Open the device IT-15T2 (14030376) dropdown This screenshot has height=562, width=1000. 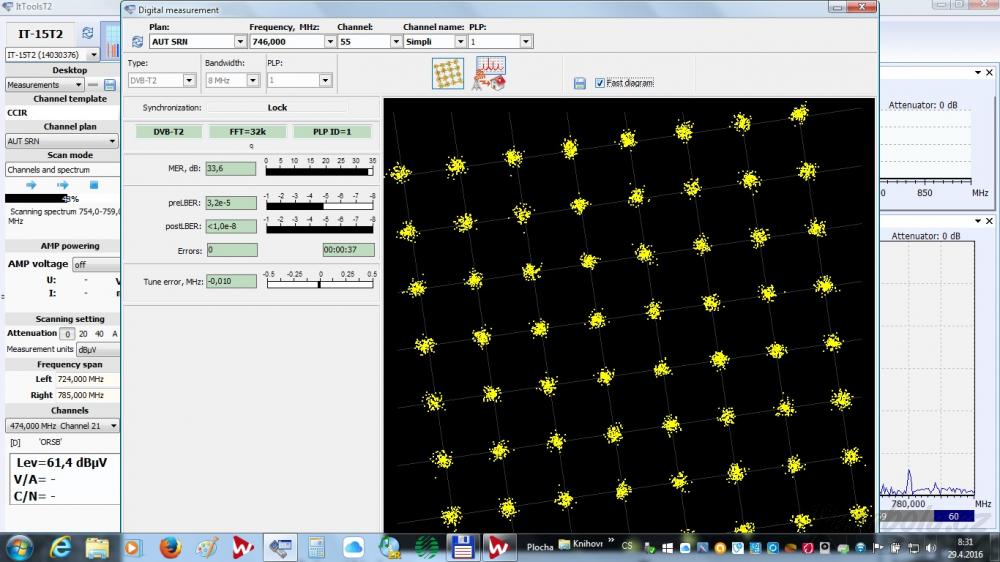[x=94, y=55]
